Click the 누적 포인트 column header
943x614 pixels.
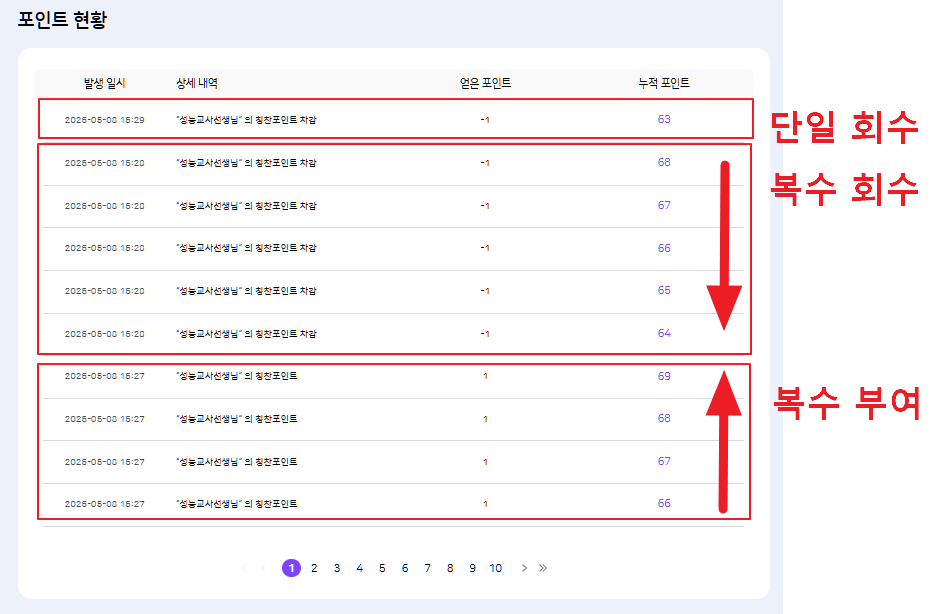664,83
